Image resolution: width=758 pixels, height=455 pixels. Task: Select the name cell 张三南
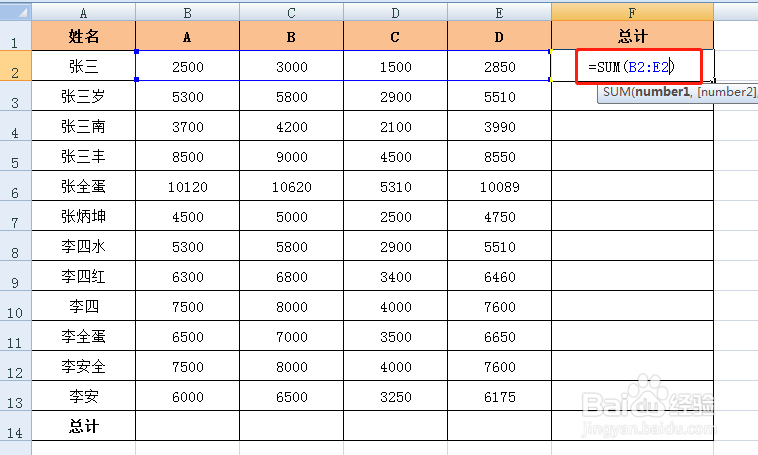[84, 126]
